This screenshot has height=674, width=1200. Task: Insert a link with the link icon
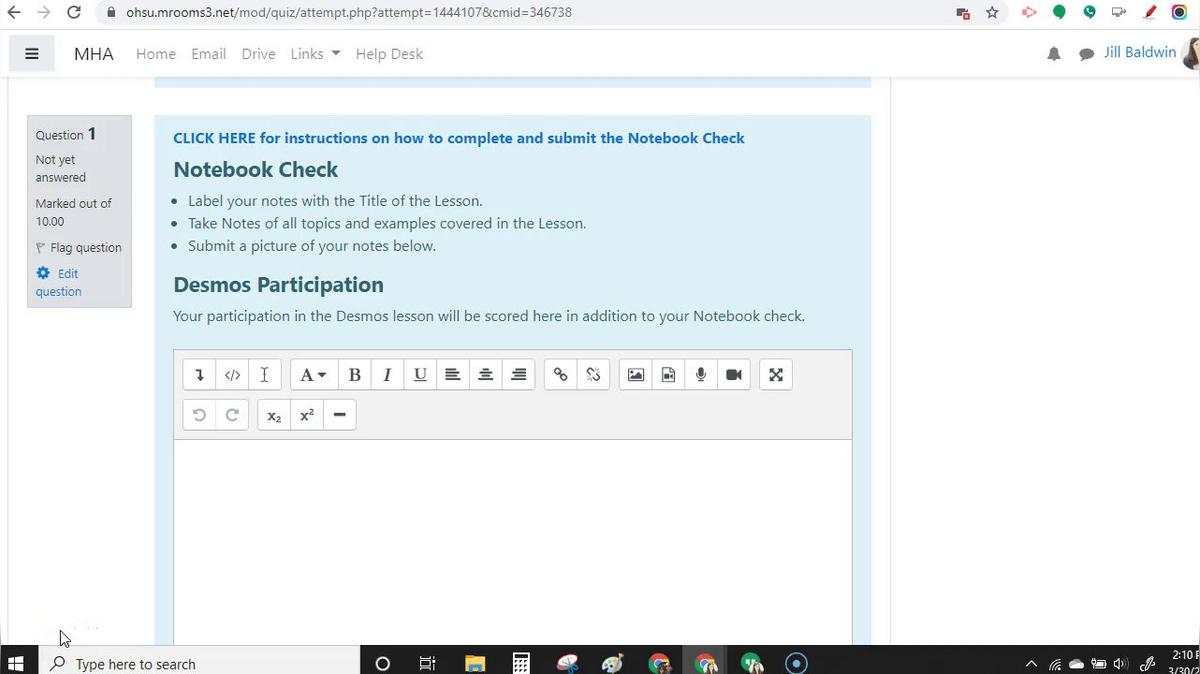[x=561, y=375]
